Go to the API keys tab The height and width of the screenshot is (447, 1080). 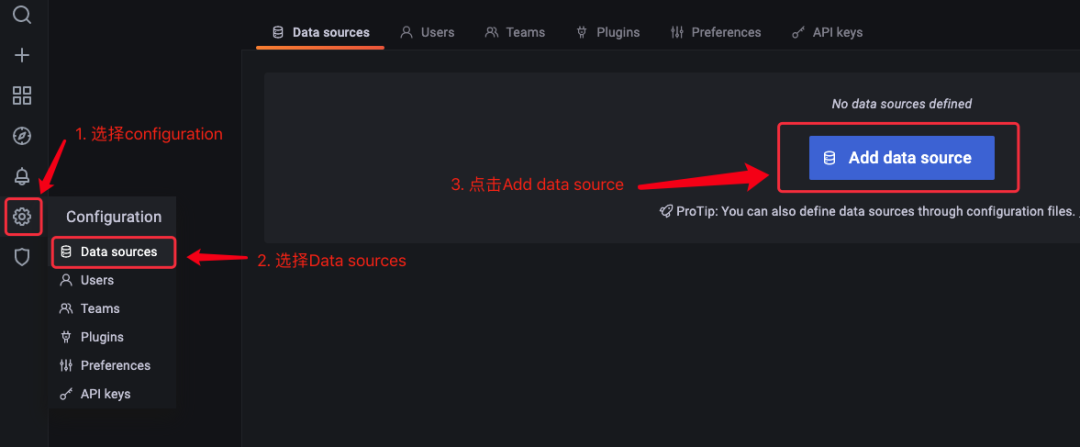click(827, 32)
